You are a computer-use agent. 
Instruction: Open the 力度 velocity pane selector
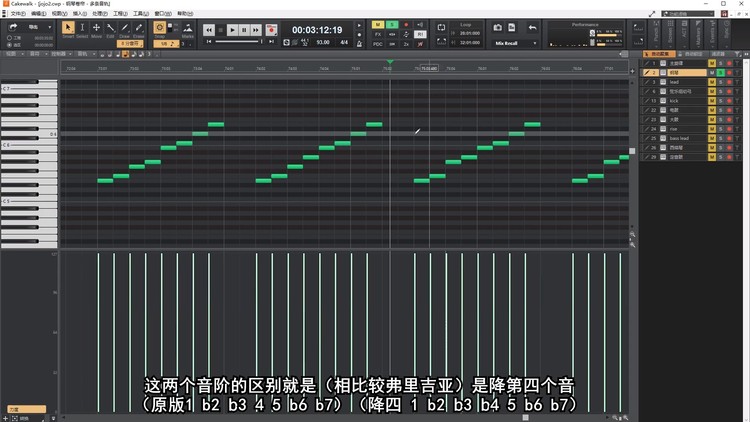point(27,409)
